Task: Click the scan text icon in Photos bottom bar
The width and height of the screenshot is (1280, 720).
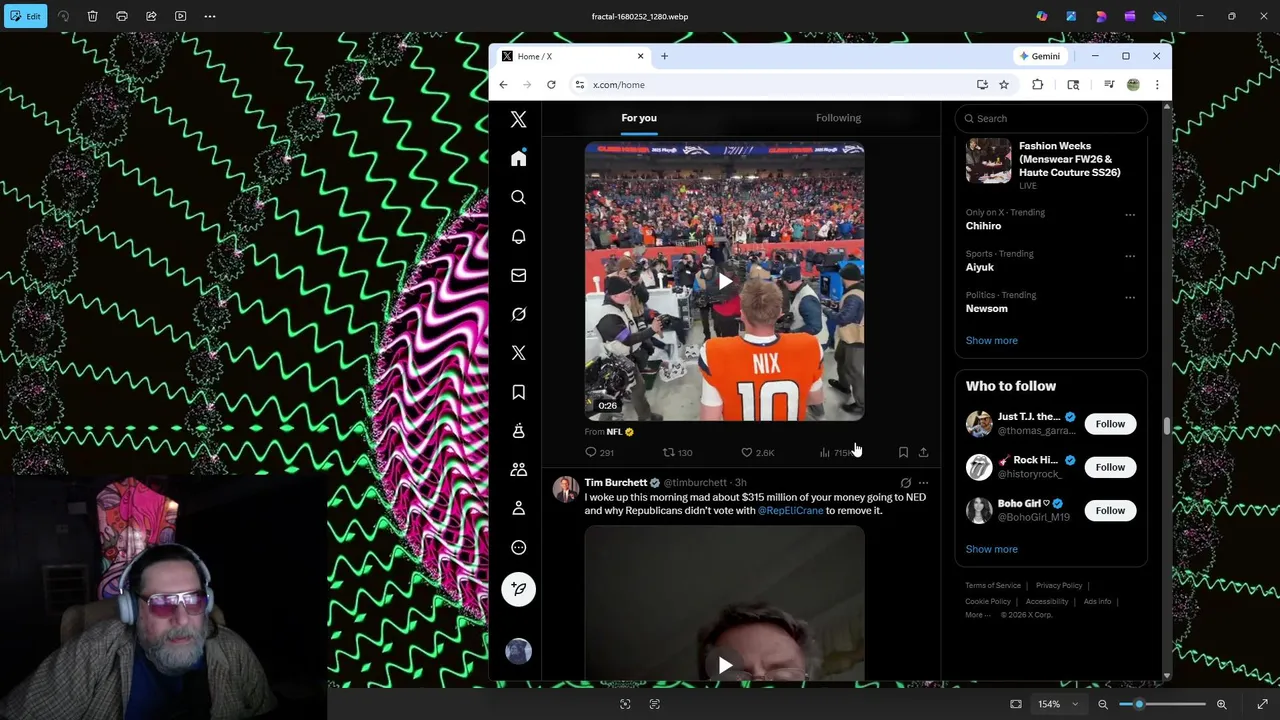Action: point(655,704)
